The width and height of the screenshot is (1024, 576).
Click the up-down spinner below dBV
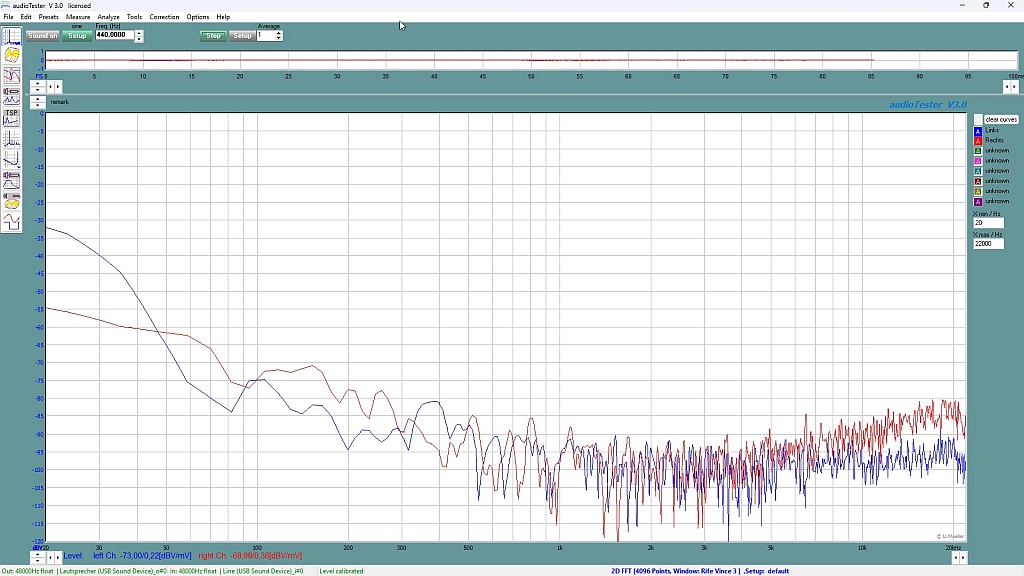(x=38, y=557)
